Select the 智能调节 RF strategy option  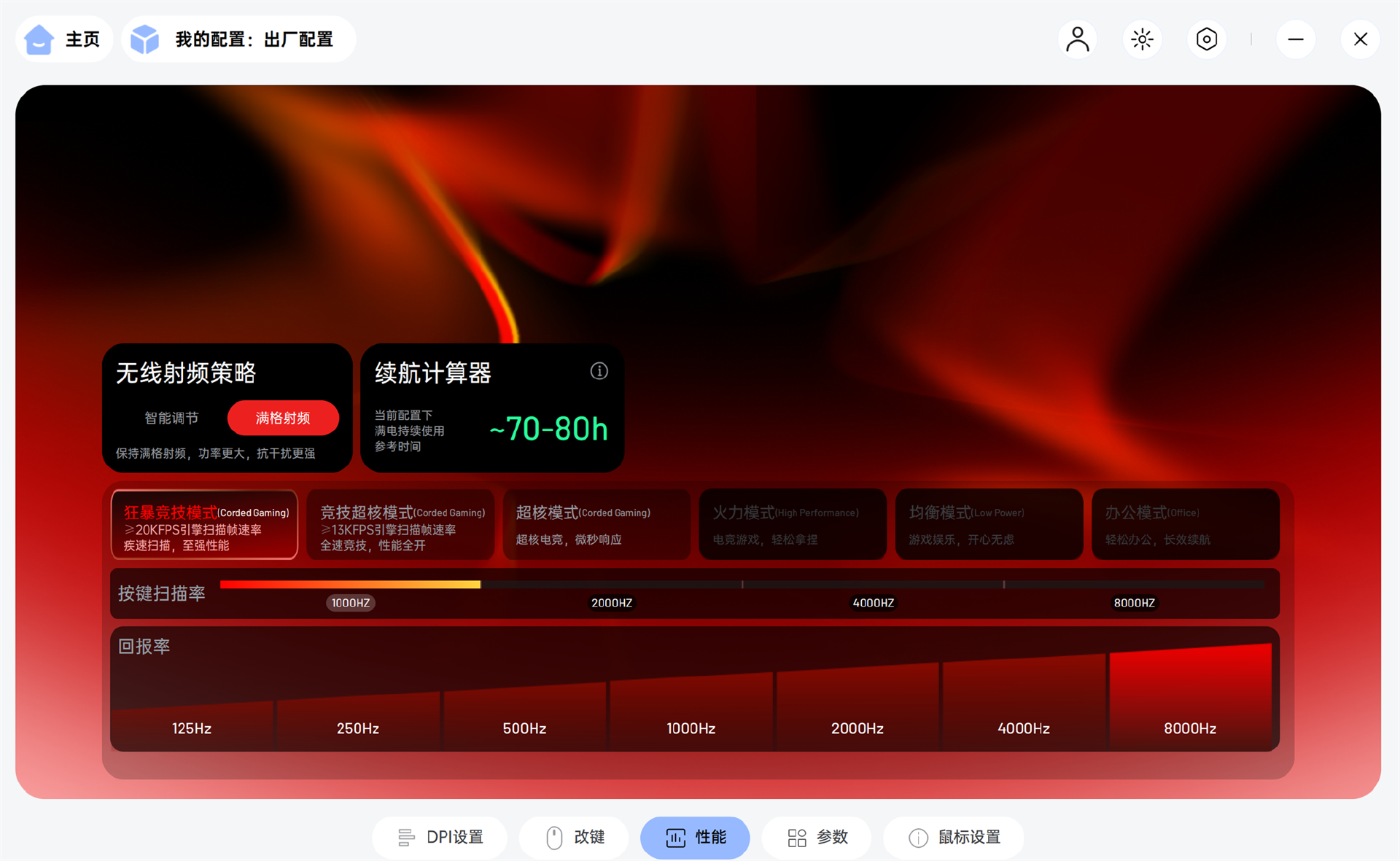point(171,418)
